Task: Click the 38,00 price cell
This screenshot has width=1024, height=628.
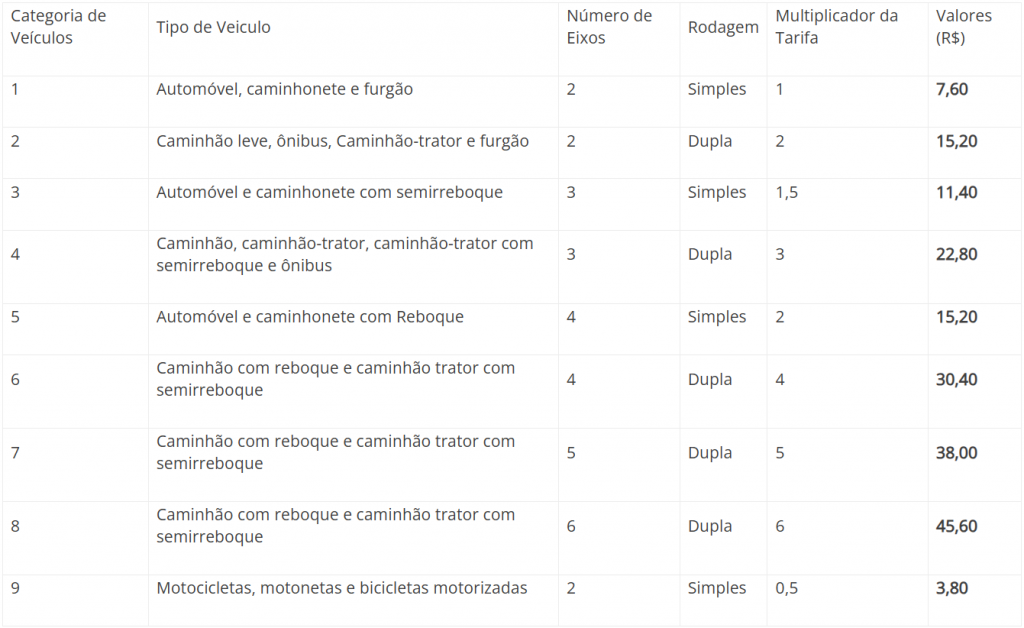Action: click(x=956, y=453)
